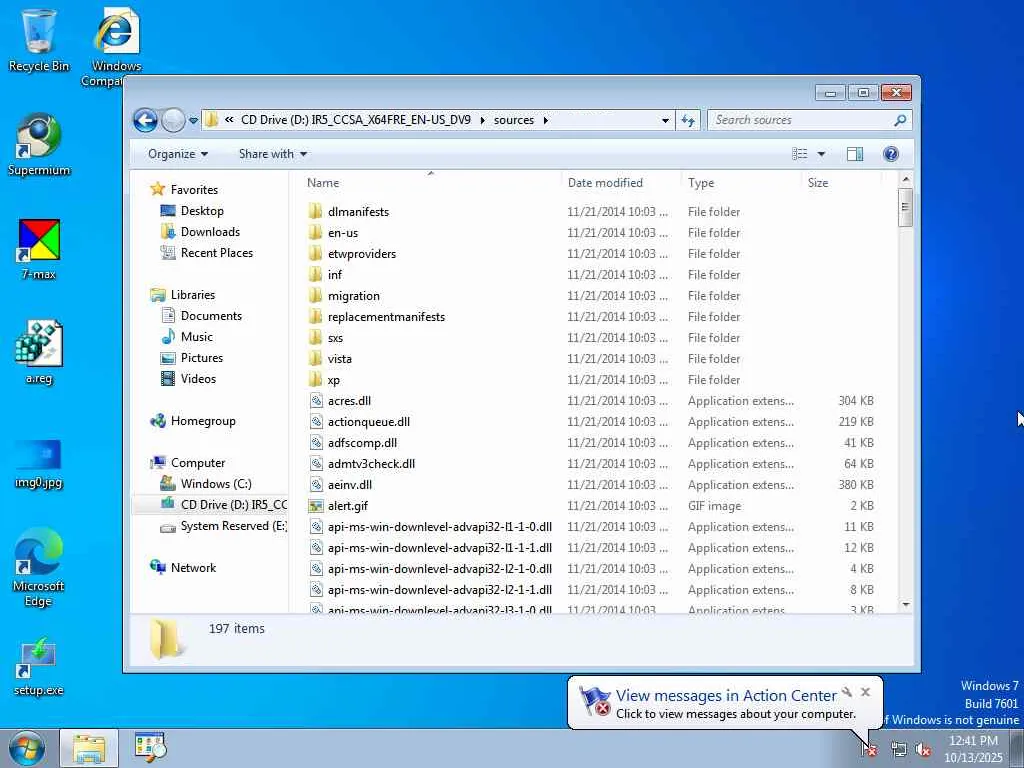Select Windows (C:) drive

(x=216, y=484)
